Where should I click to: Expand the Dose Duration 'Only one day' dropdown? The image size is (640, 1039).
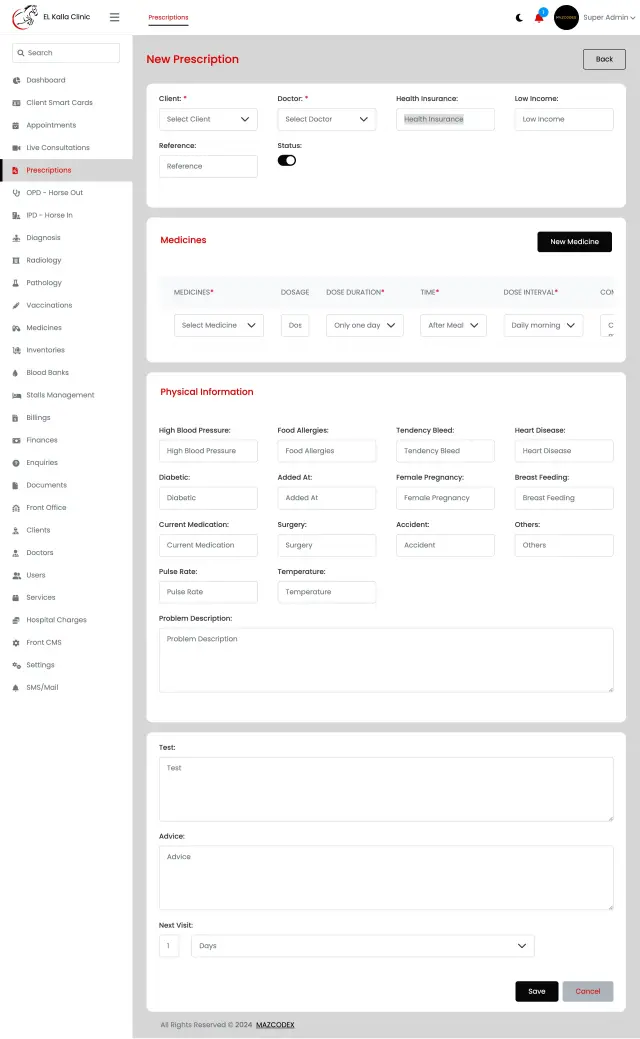(x=364, y=325)
